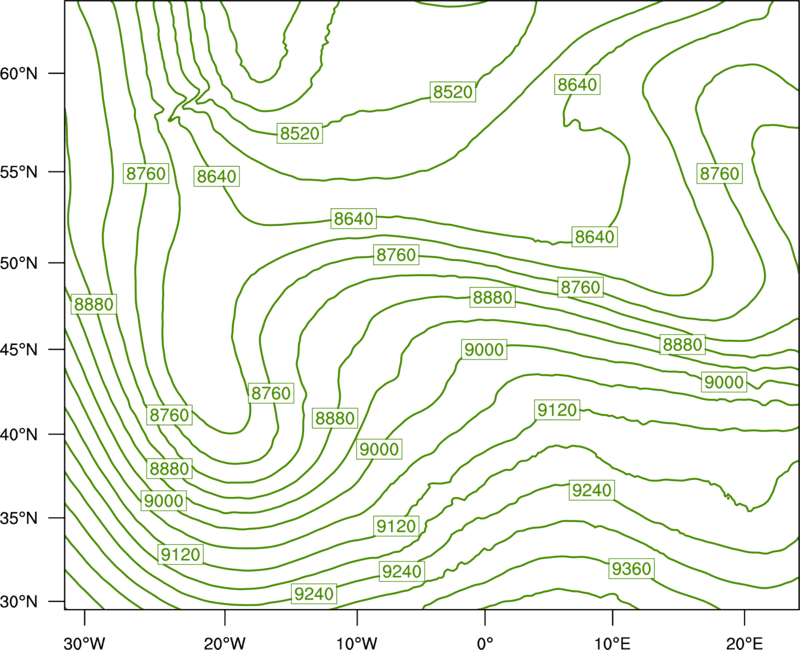Click the southernmost 9240 contour label
This screenshot has width=800, height=650.
(314, 593)
